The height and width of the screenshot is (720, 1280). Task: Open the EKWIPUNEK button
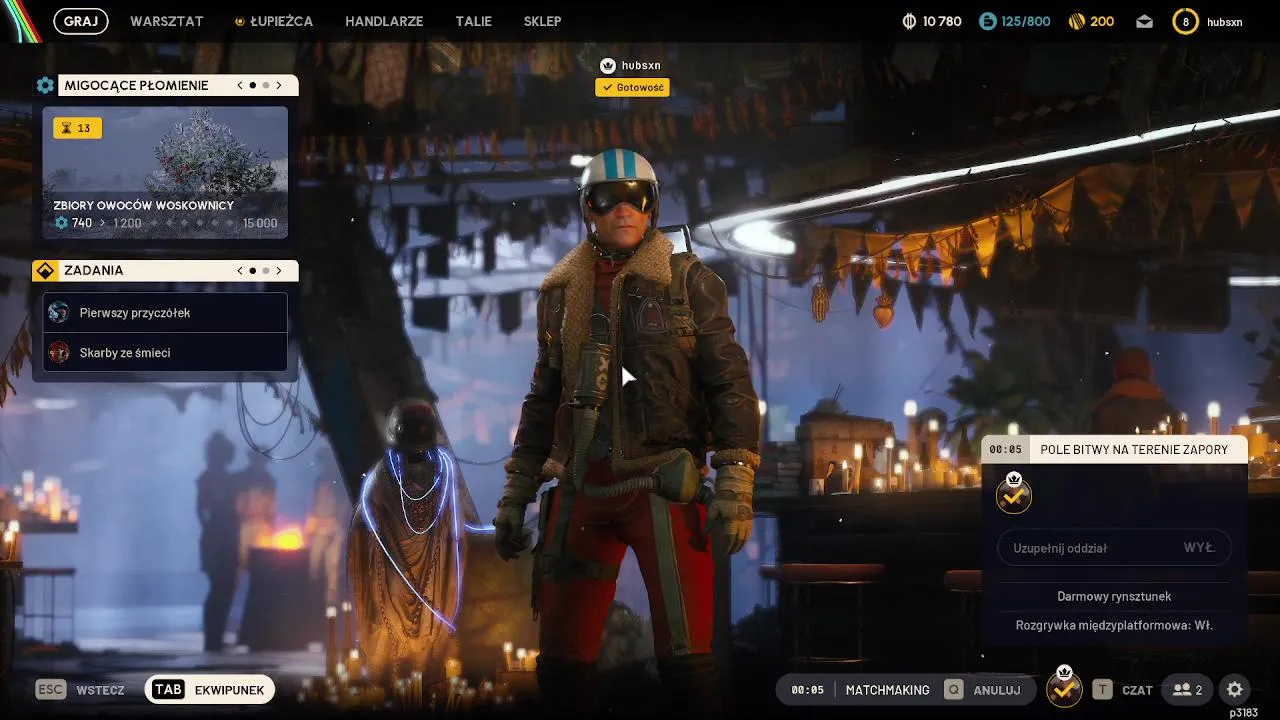210,690
